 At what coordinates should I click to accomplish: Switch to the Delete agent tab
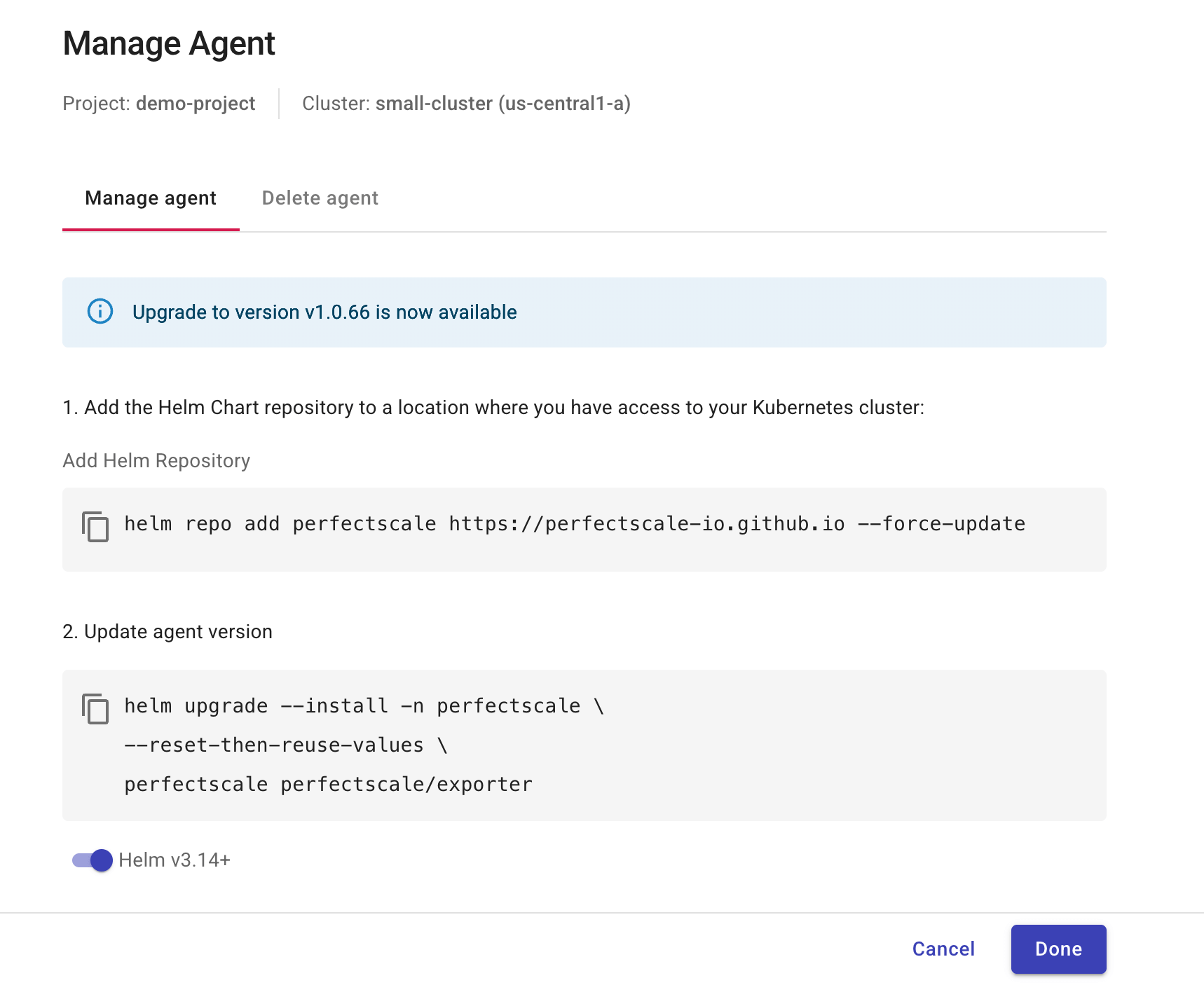click(x=320, y=198)
